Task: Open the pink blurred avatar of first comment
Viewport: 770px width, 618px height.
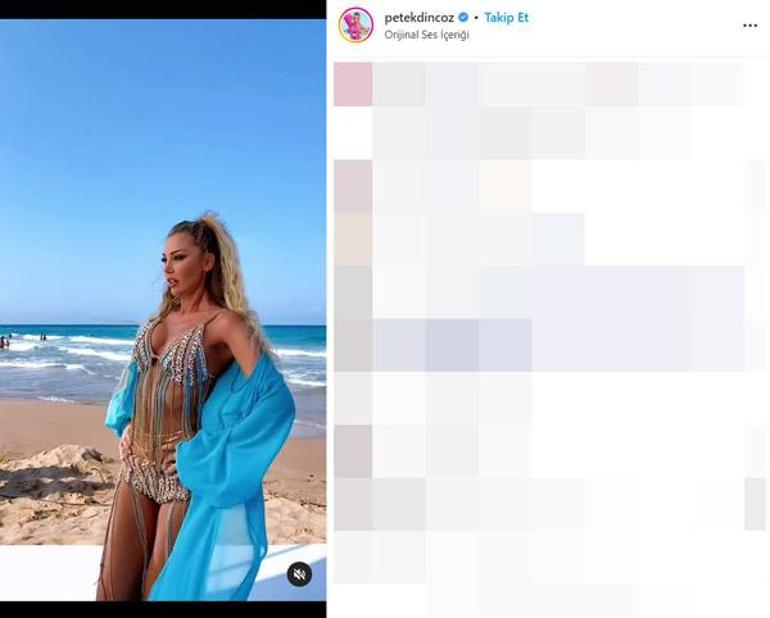Action: pyautogui.click(x=353, y=84)
